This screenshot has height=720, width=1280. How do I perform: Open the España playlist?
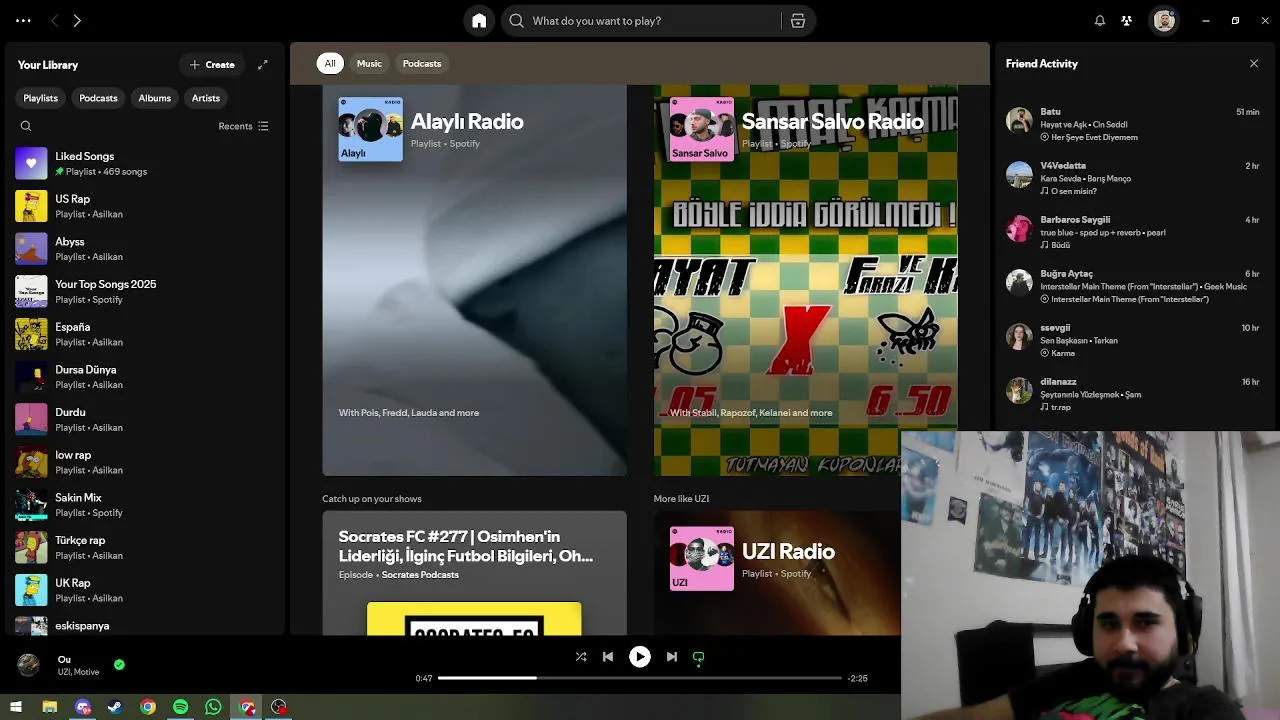pyautogui.click(x=145, y=334)
